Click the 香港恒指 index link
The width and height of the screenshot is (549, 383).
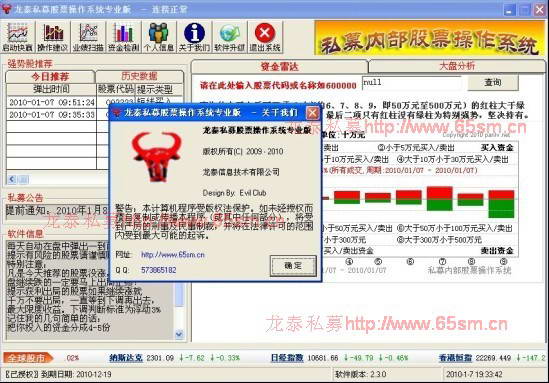click(x=456, y=358)
